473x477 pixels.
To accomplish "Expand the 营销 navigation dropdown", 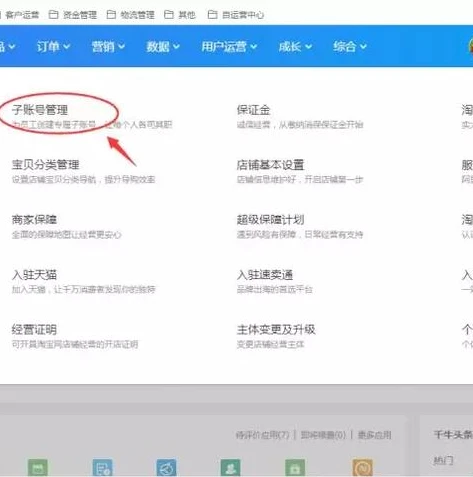I will click(108, 46).
